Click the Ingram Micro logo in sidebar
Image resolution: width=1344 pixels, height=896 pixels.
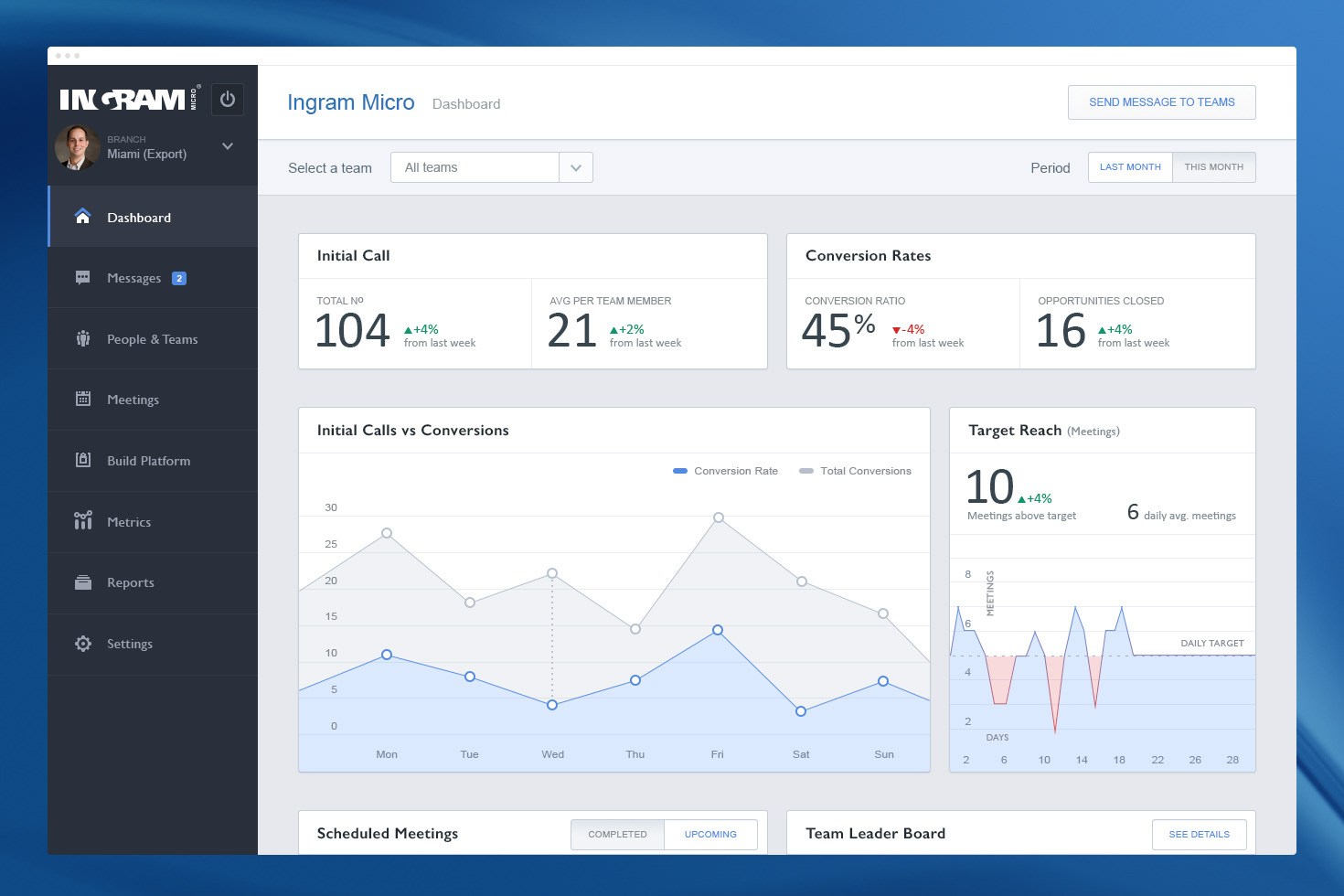tap(130, 99)
